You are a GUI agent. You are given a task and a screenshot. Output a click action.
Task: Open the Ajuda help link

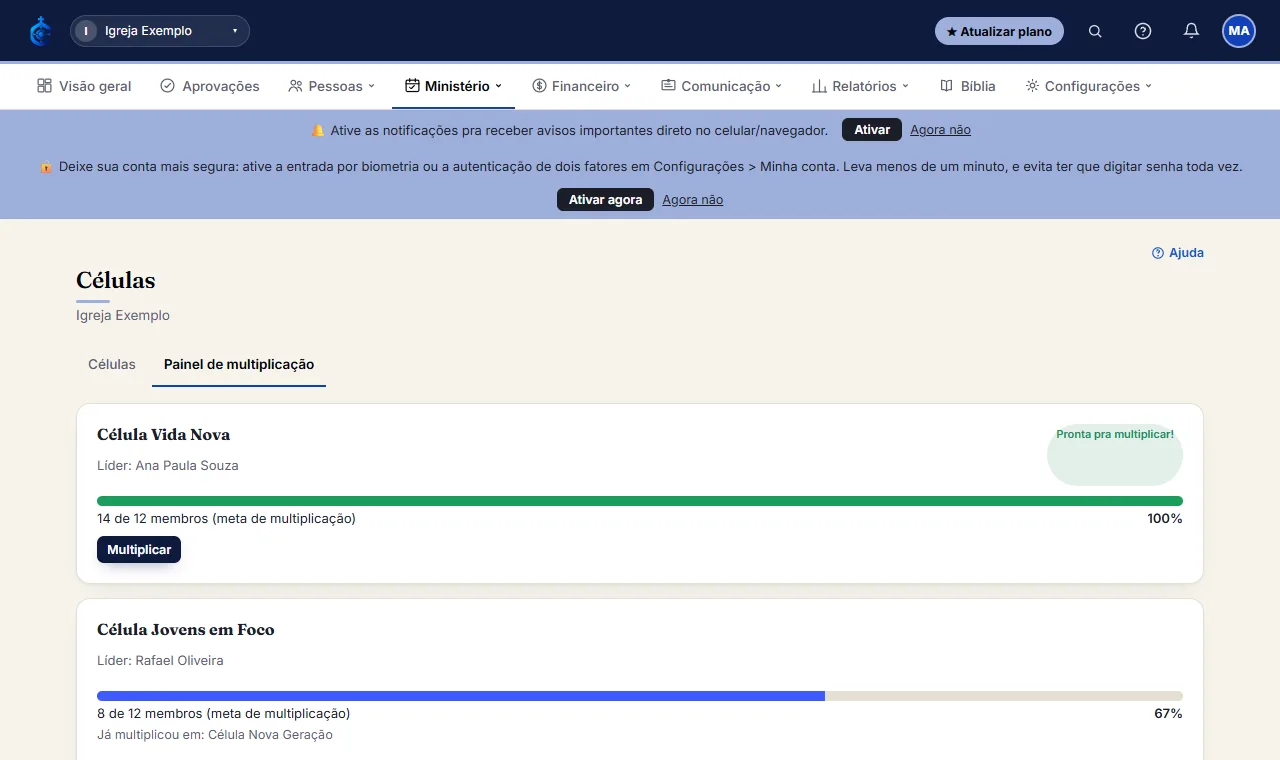(1178, 253)
